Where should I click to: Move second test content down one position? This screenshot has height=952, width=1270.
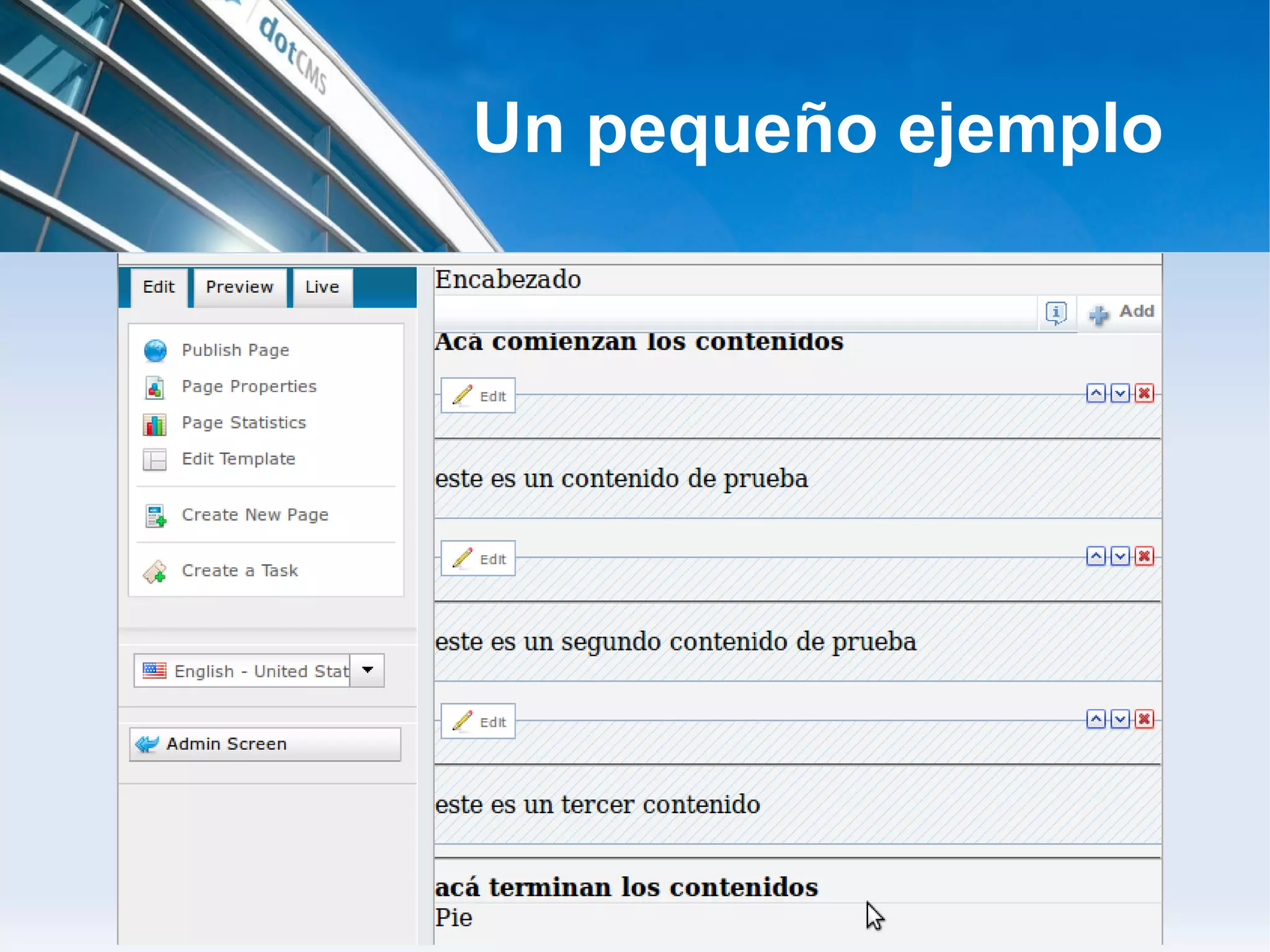pyautogui.click(x=1120, y=556)
